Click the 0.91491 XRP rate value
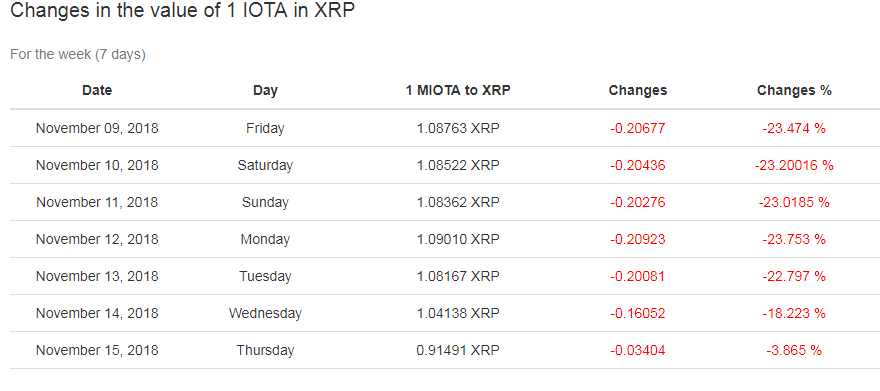The image size is (880, 391). [x=458, y=351]
